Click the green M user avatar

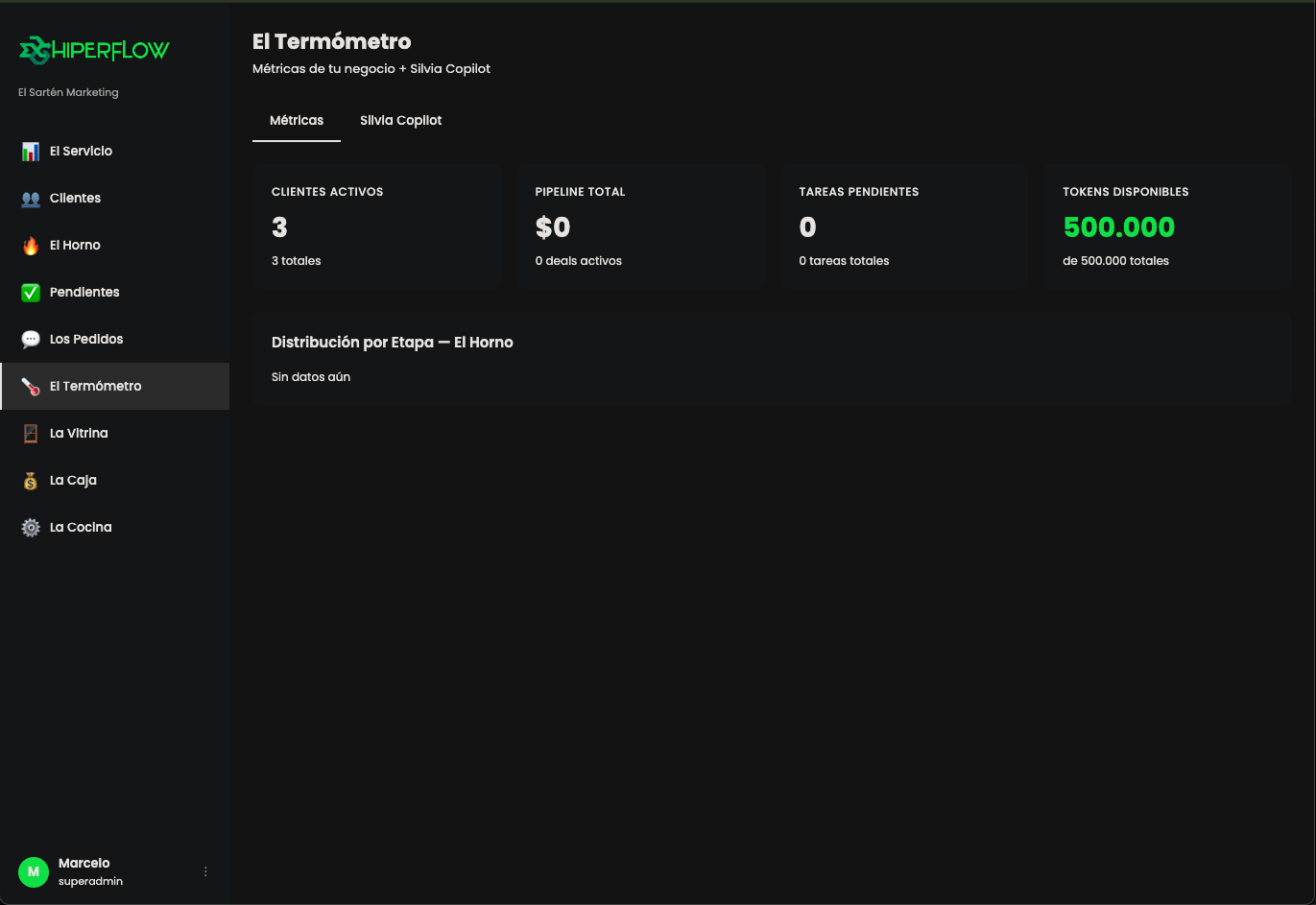34,871
